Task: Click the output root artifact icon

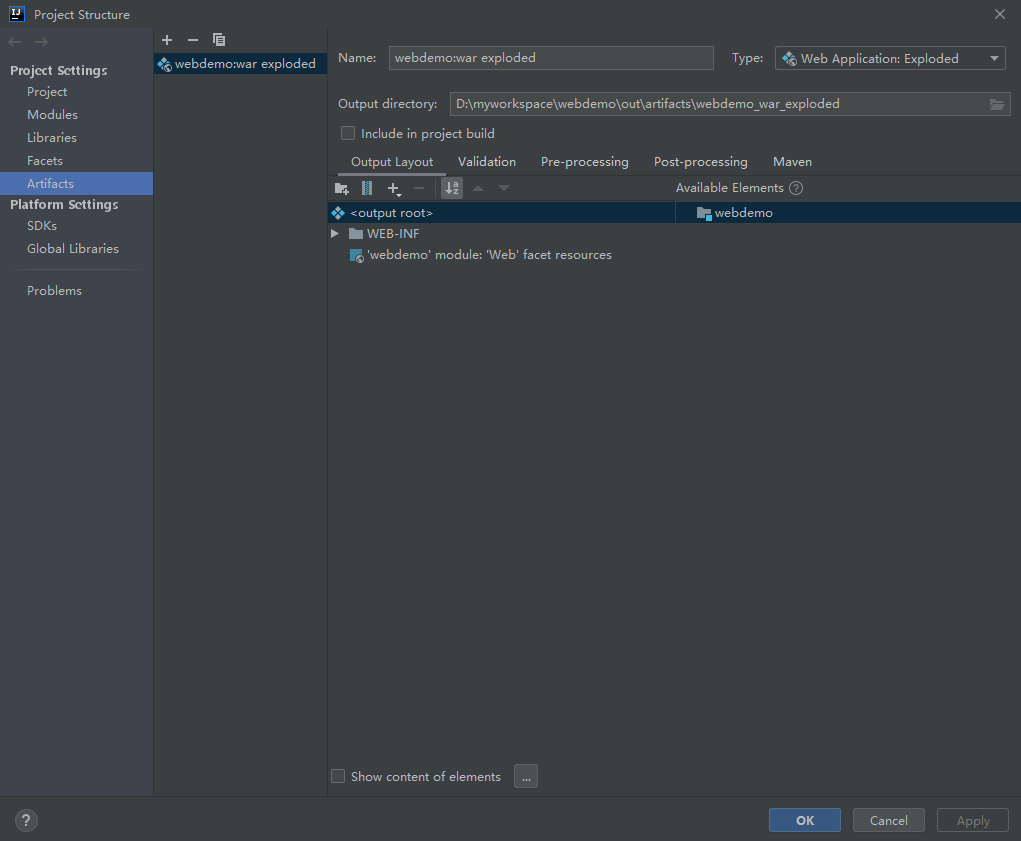Action: [338, 213]
